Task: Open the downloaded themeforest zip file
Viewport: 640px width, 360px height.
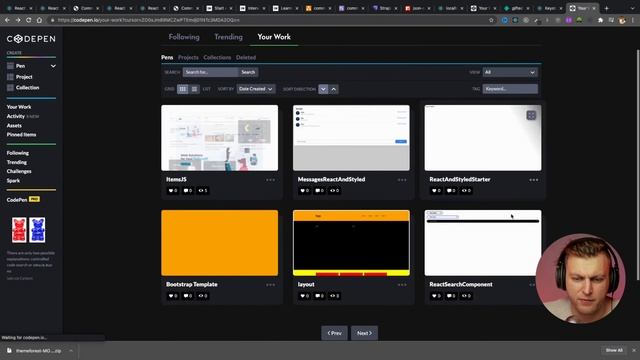Action: [x=38, y=351]
